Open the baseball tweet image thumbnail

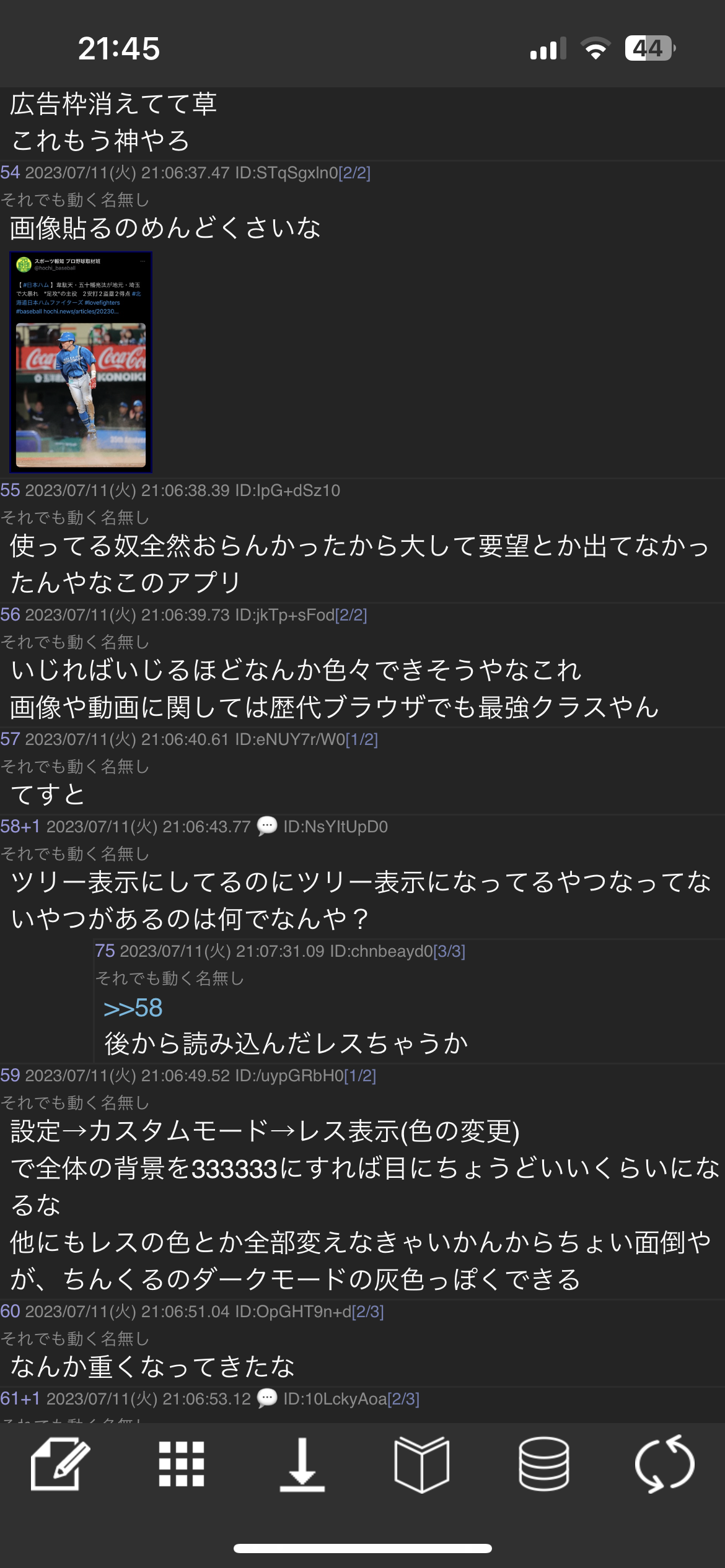(x=81, y=362)
